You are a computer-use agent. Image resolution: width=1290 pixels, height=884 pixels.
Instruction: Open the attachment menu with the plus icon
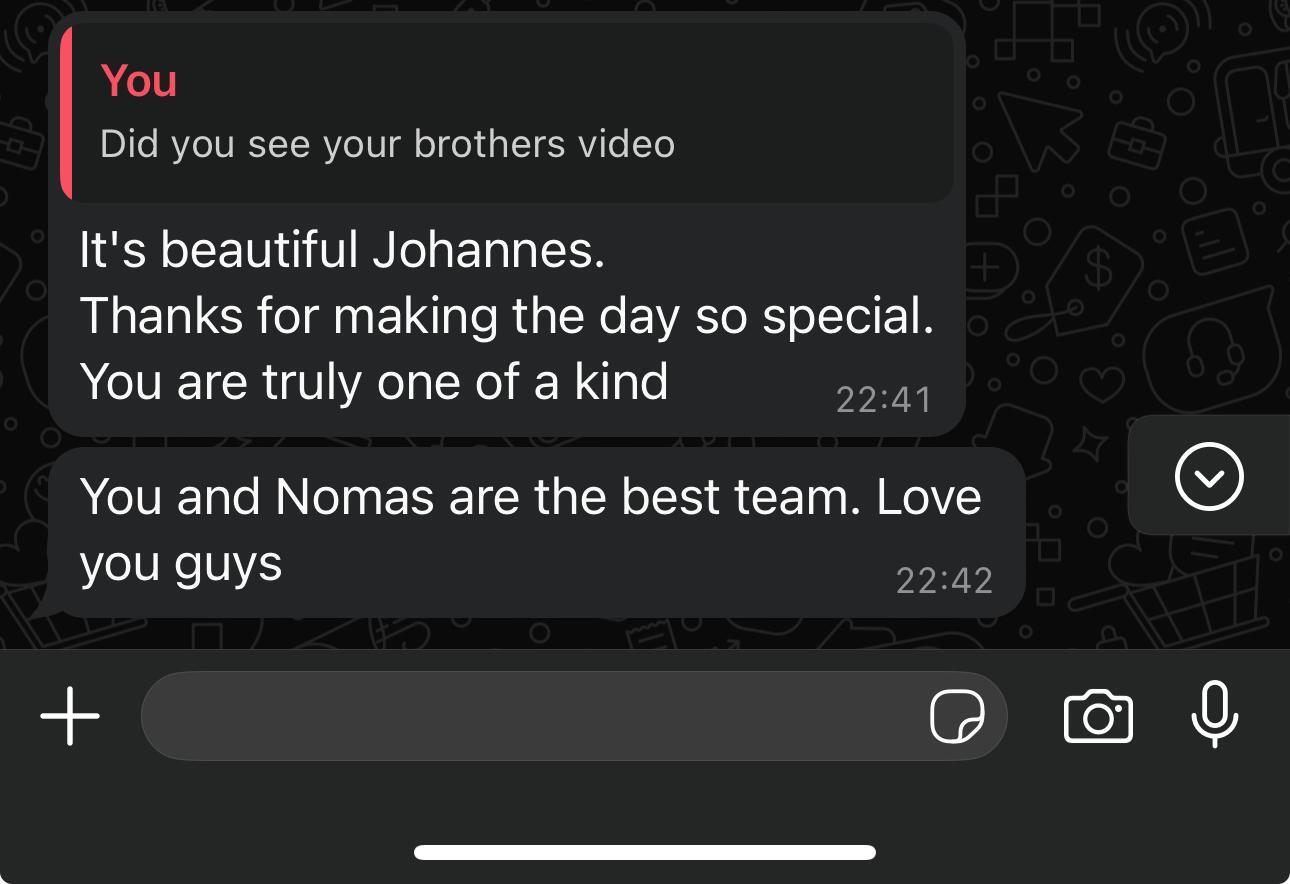coord(70,716)
